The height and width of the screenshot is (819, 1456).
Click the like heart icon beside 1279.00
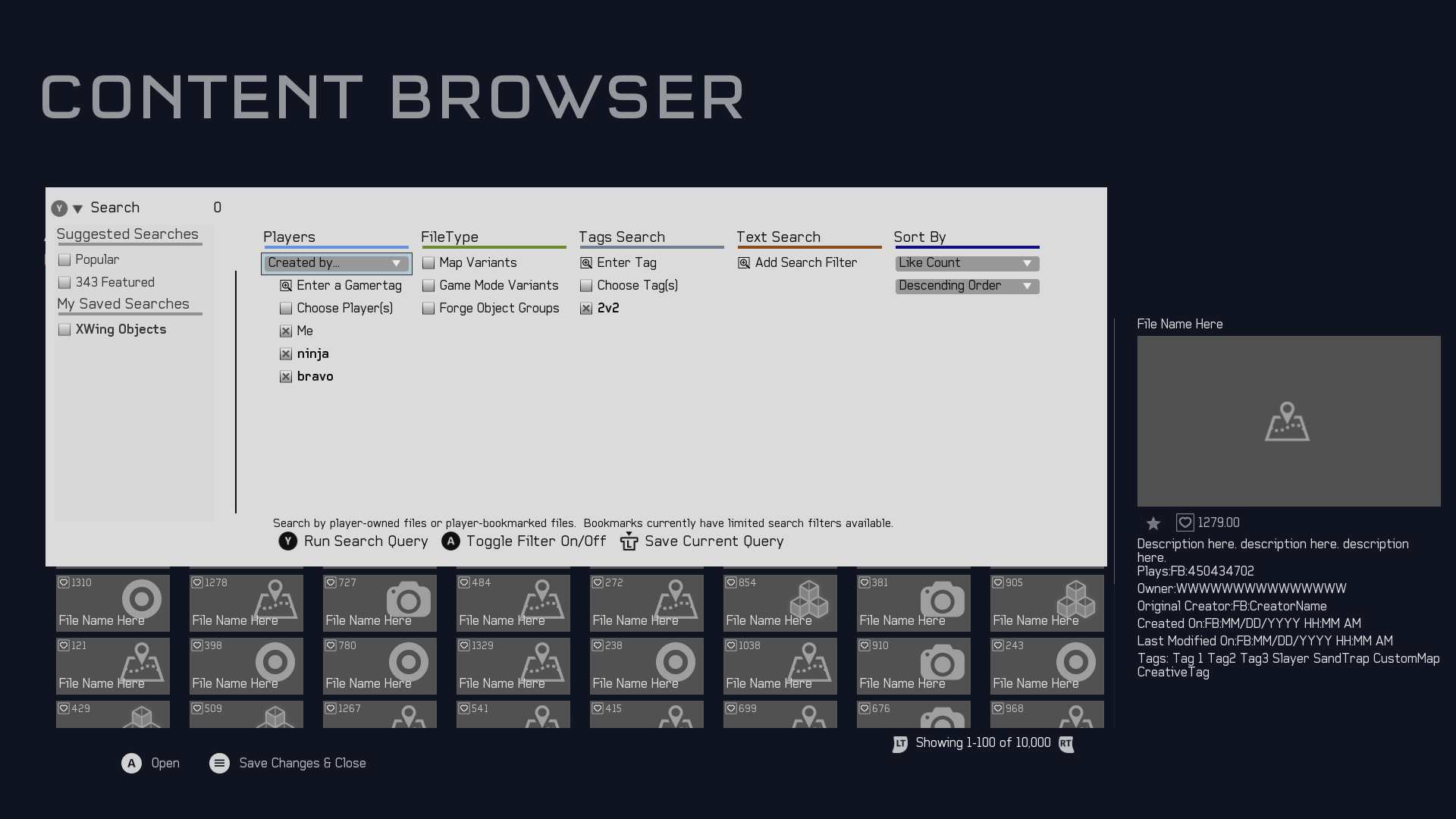[x=1185, y=523]
